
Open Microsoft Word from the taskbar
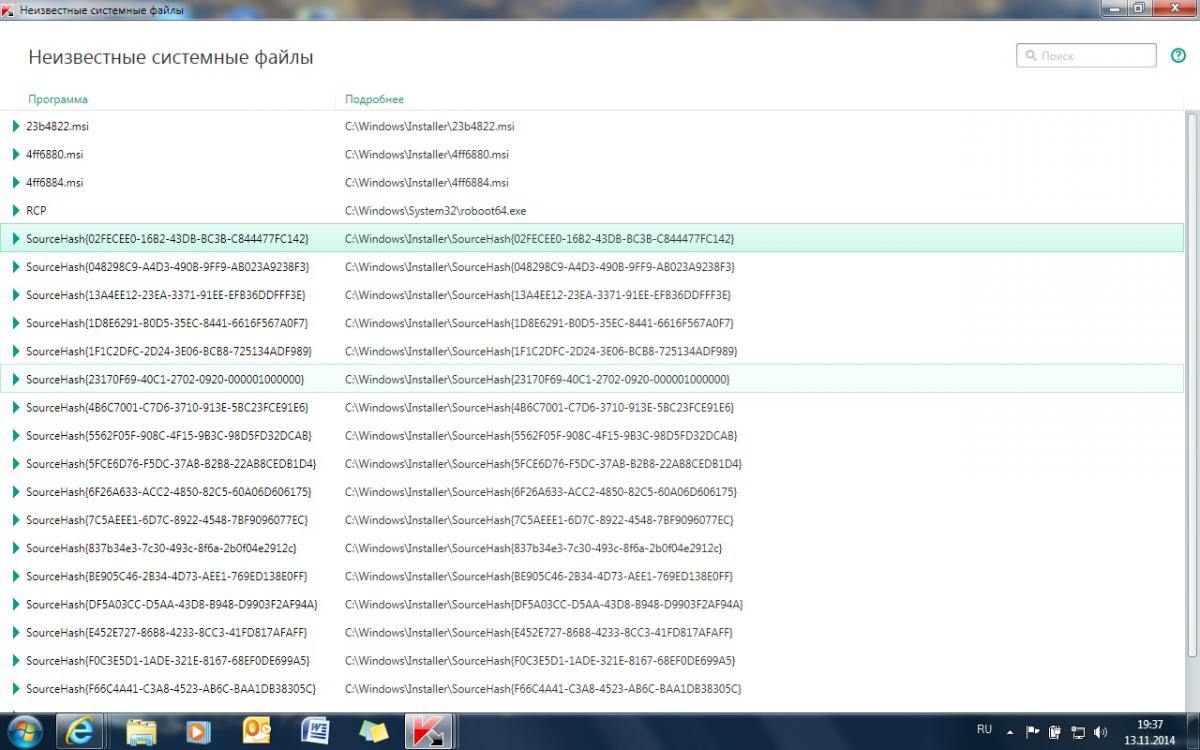(x=315, y=731)
